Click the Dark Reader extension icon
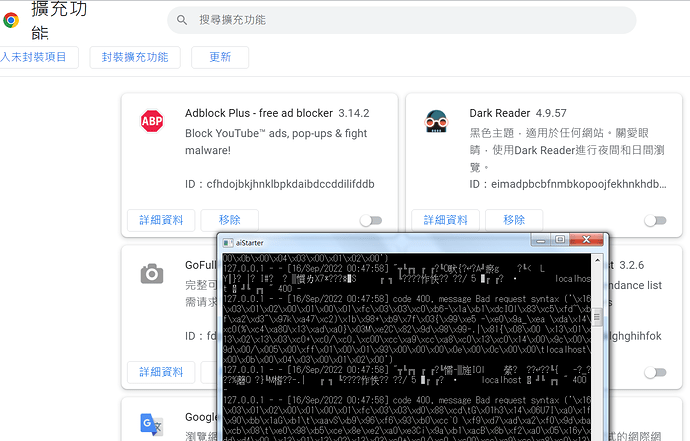Viewport: 690px width, 441px height. pyautogui.click(x=436, y=121)
